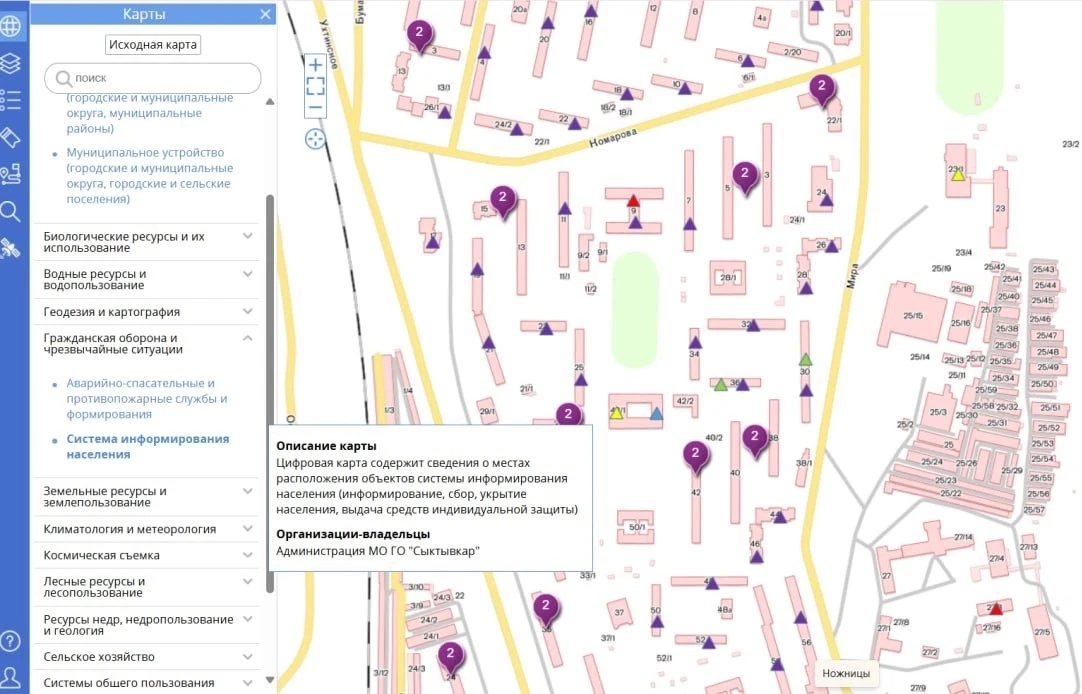Zoom out with the minus map control

[315, 108]
